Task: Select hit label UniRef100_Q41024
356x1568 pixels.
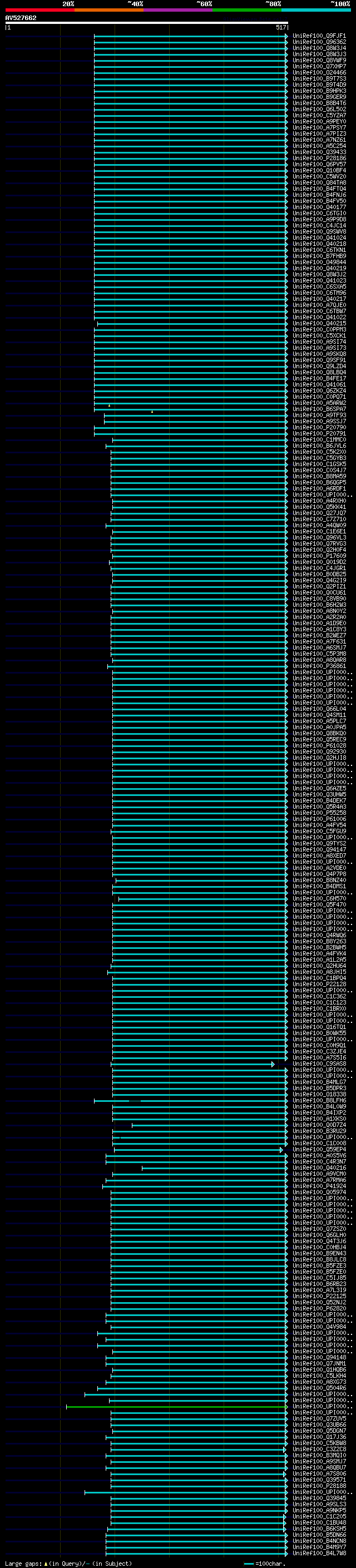Action: (x=319, y=238)
